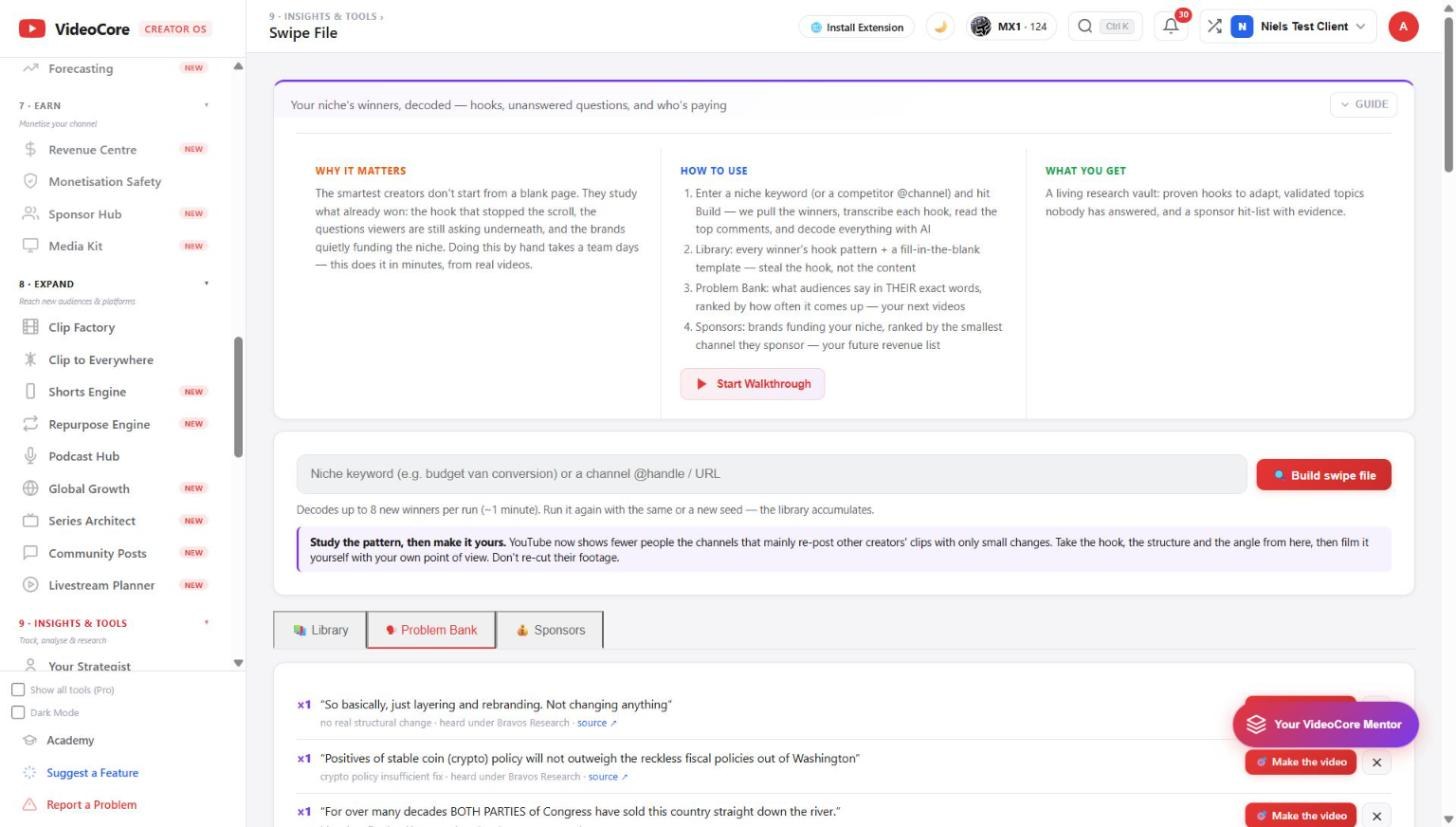Screen dimensions: 1456x827
Task: Click the Media Kit monitor icon
Action: 30,245
